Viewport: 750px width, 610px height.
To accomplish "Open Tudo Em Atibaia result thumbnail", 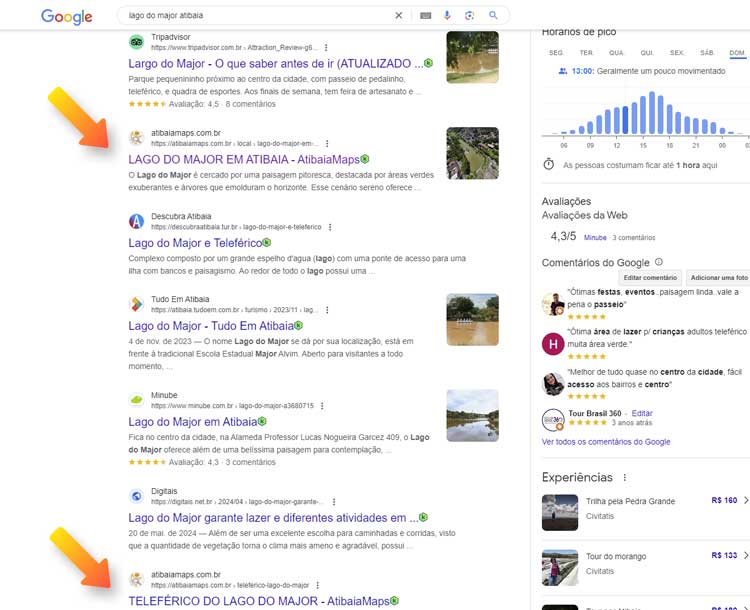I will tap(473, 320).
